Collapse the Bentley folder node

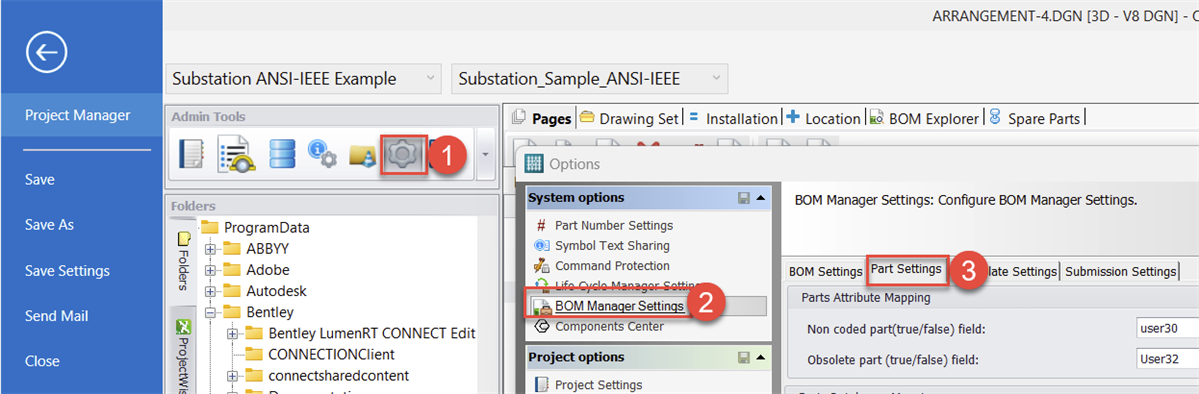pyautogui.click(x=211, y=312)
